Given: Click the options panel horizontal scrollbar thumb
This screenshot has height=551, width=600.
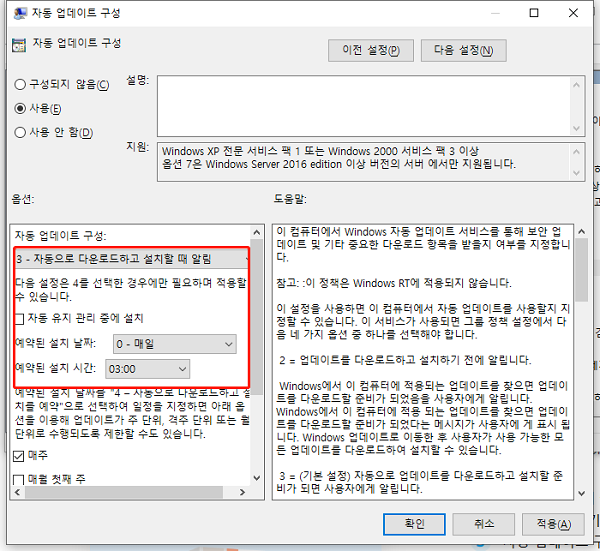Looking at the screenshot, I should (x=124, y=492).
